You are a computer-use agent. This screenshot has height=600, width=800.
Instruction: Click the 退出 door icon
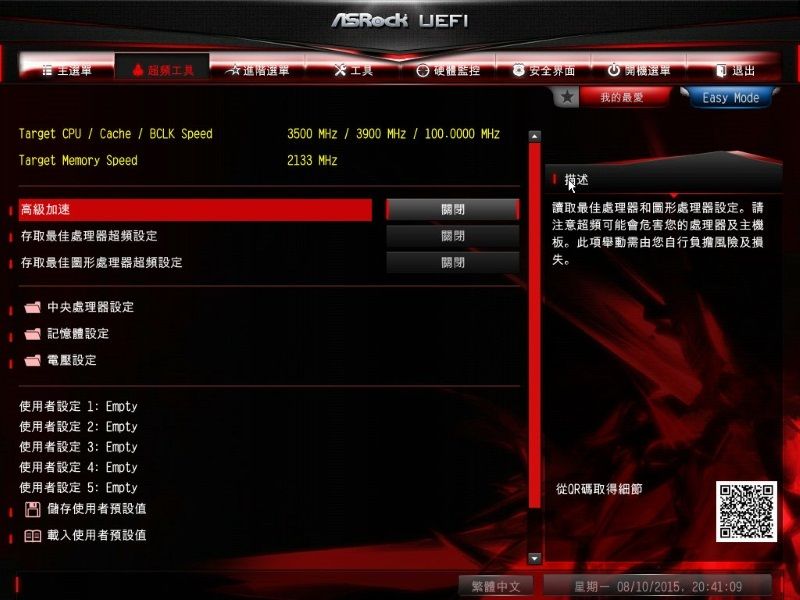721,70
